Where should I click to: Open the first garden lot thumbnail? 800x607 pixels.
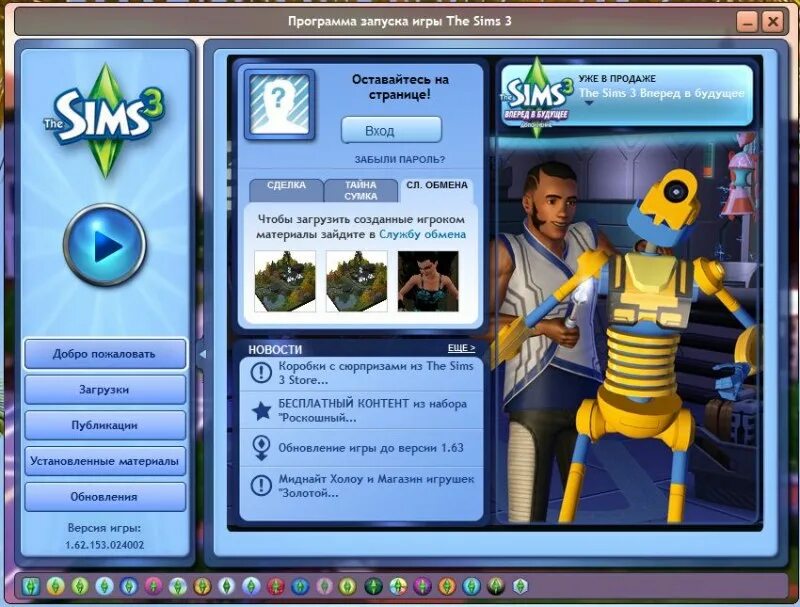click(x=285, y=281)
